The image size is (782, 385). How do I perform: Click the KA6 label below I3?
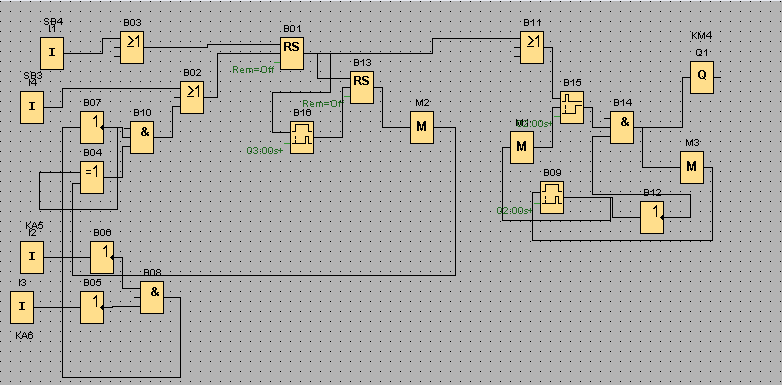24,336
